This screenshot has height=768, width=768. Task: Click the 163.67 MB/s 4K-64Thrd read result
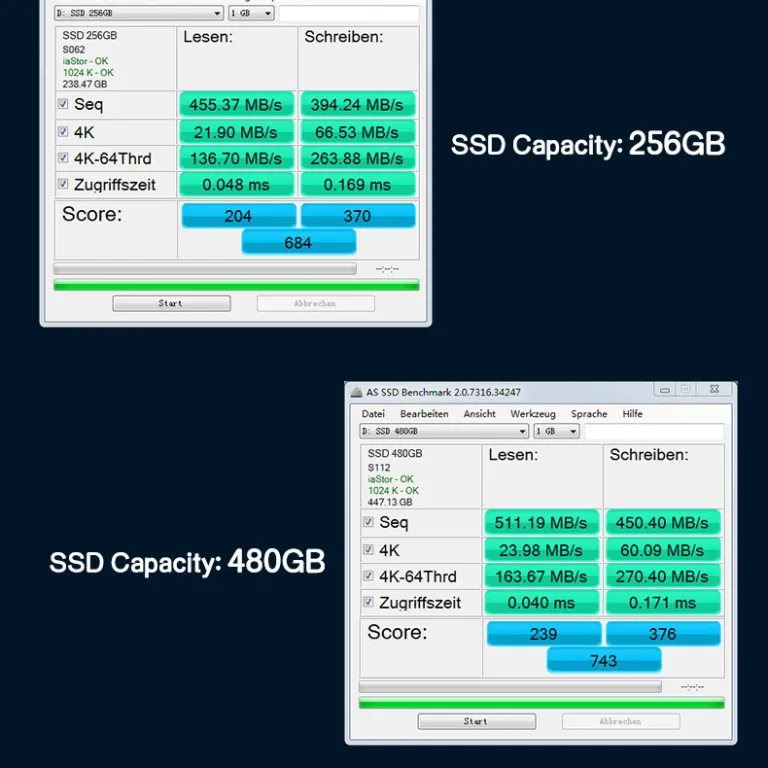(541, 576)
